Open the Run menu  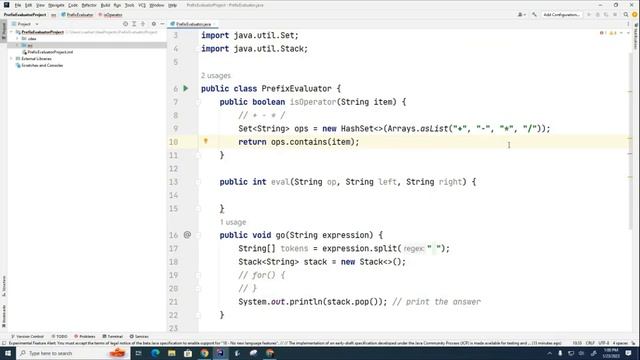(117, 5)
